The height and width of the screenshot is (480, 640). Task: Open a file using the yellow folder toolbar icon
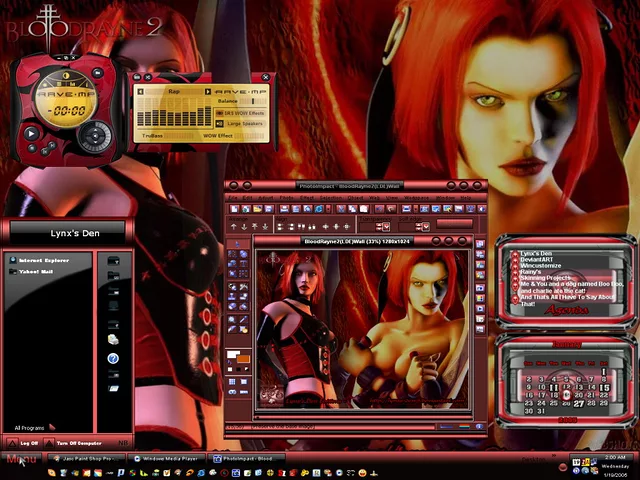click(257, 209)
